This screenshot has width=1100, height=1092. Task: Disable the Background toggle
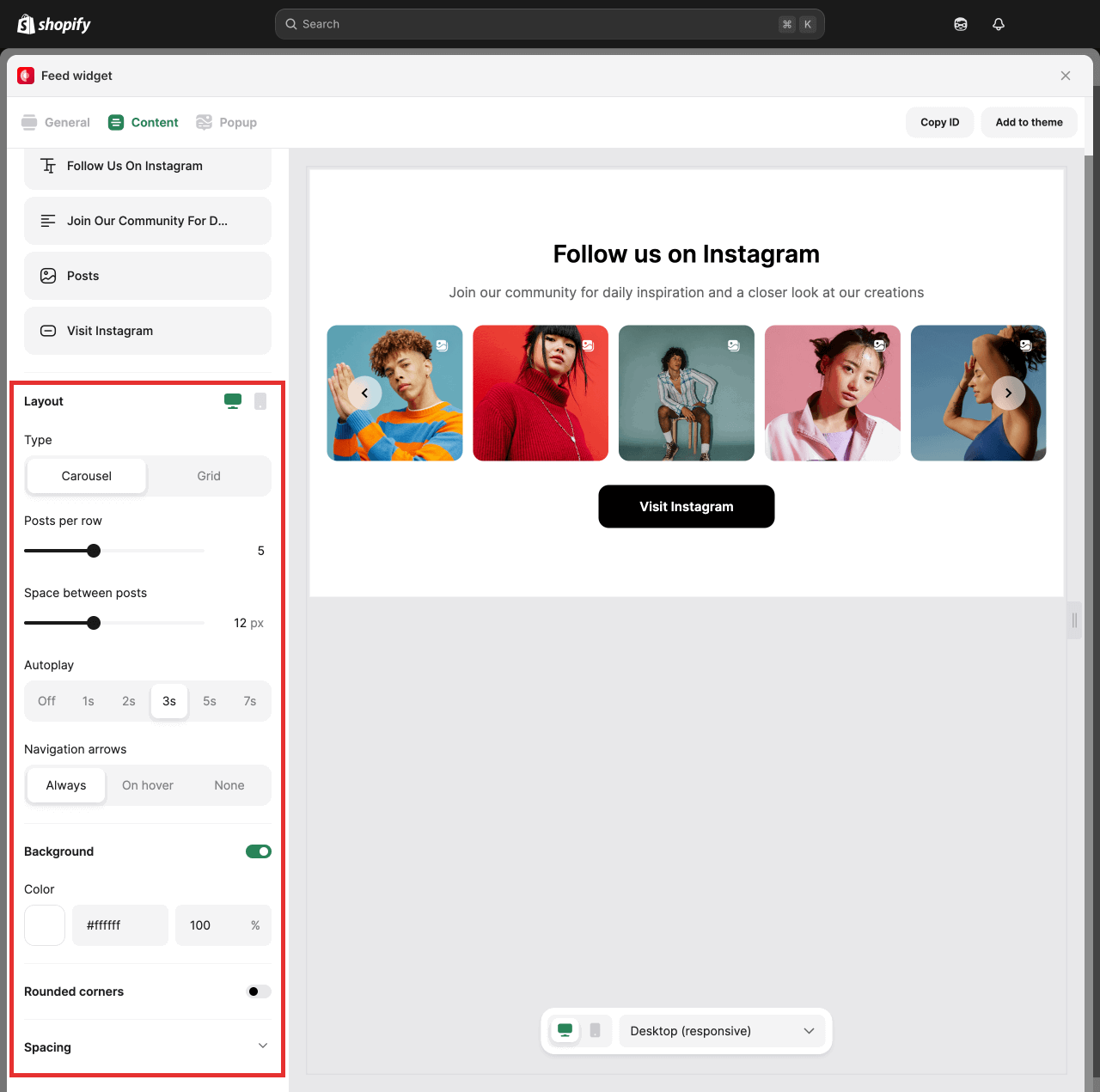258,851
